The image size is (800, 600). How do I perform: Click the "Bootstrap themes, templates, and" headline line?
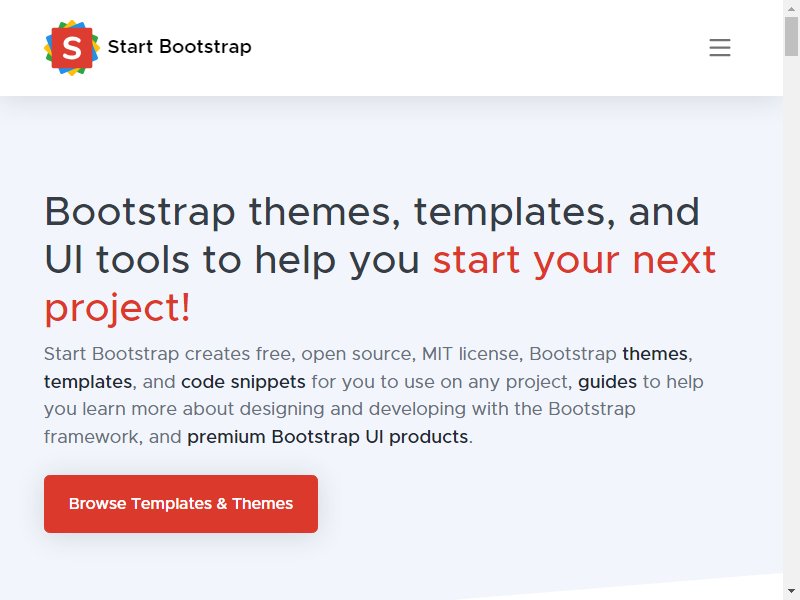pos(372,212)
